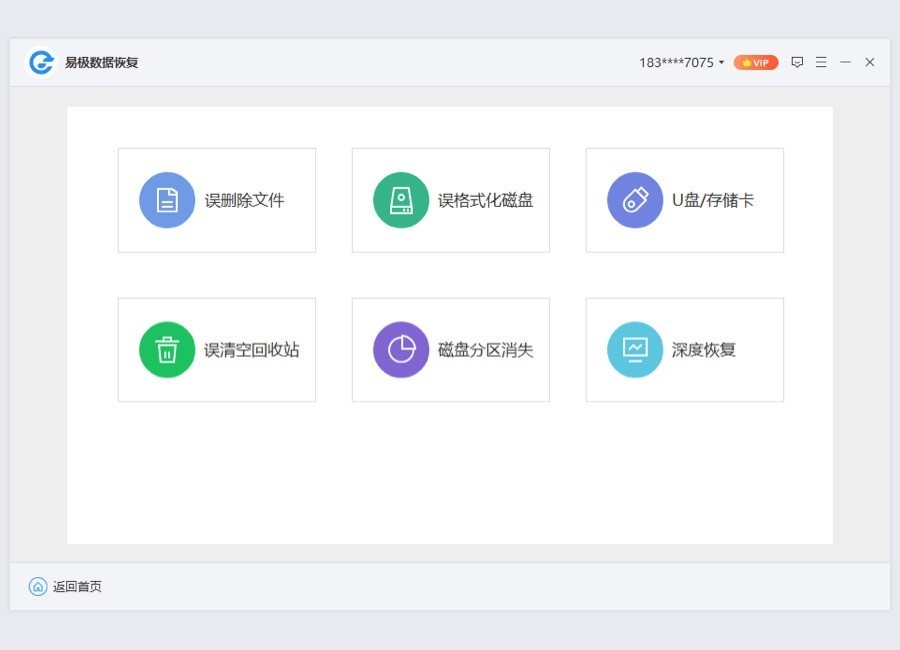Viewport: 900px width, 650px height.
Task: Open U盘/存储卡 recovery via its label
Action: (712, 200)
